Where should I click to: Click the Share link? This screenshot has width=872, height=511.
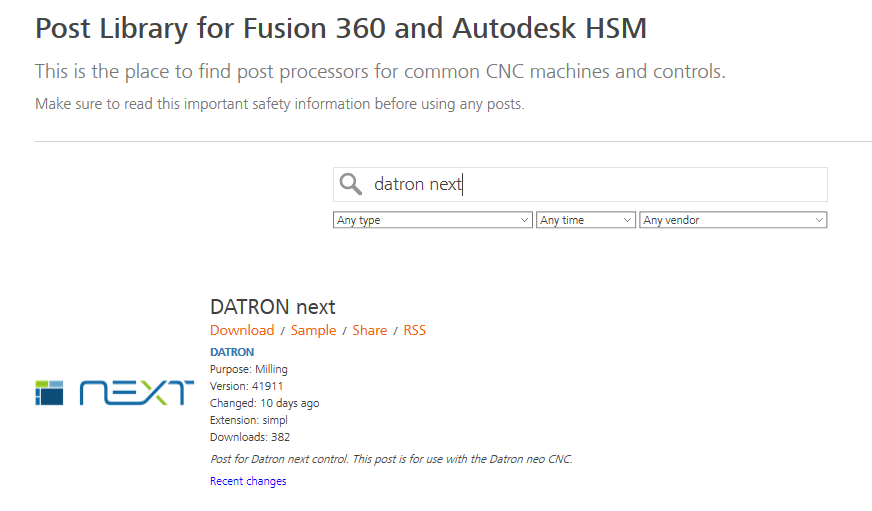point(370,330)
